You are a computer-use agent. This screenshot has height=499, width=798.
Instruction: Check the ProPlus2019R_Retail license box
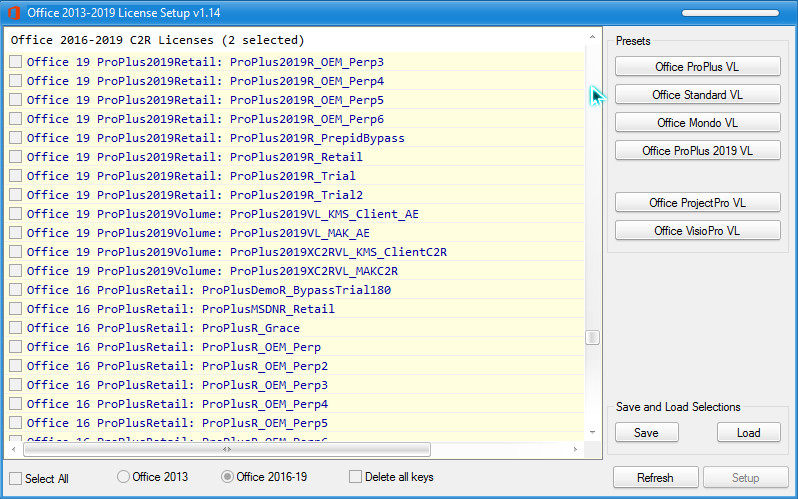click(16, 156)
